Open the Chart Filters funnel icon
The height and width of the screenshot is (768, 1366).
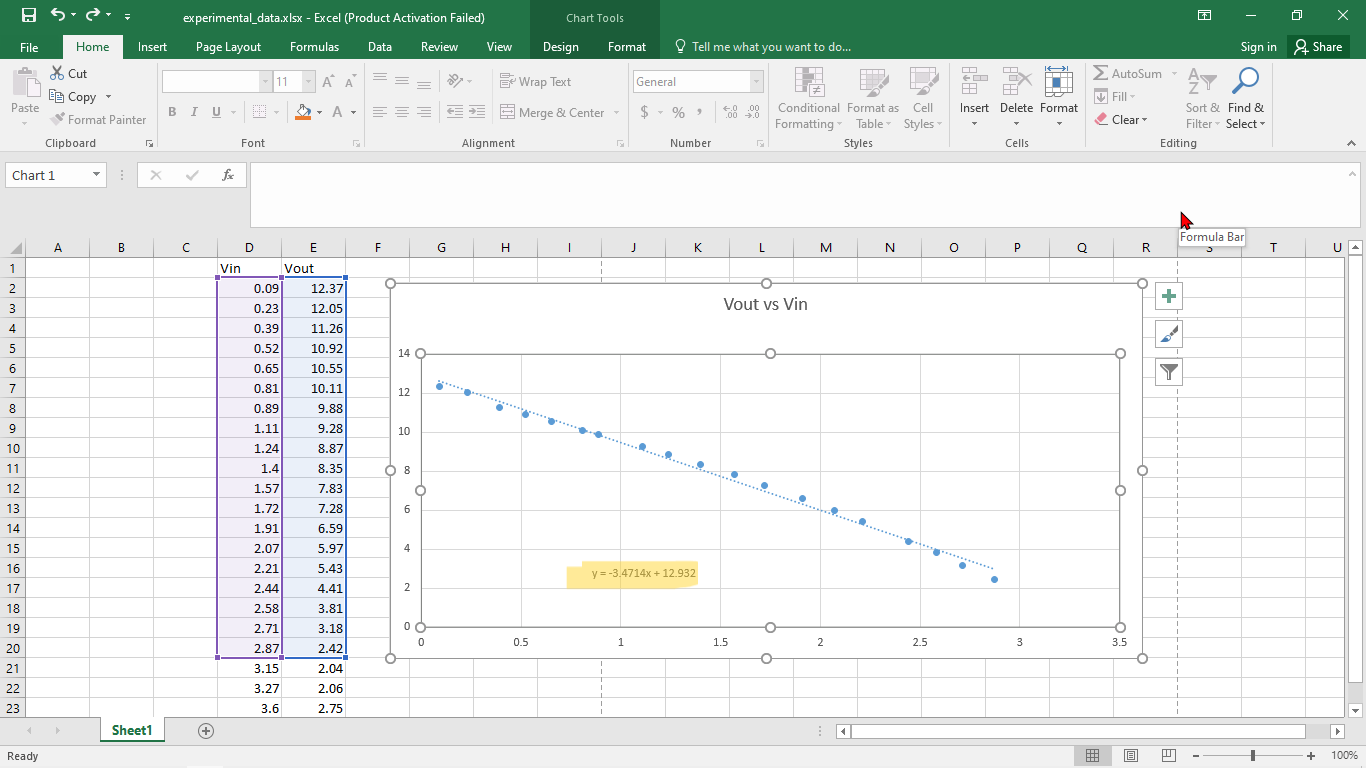click(x=1167, y=371)
